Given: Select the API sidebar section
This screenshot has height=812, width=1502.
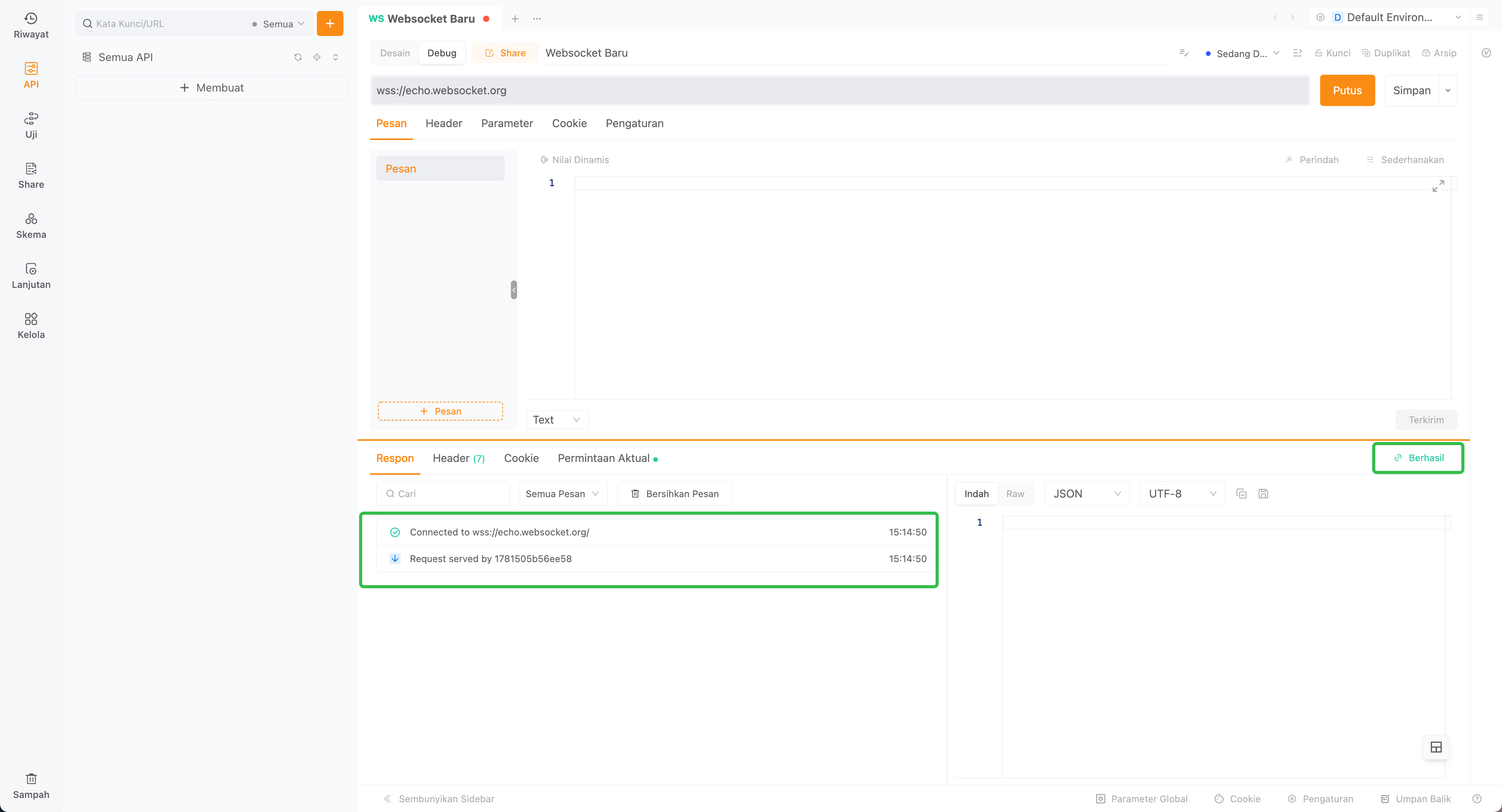Looking at the screenshot, I should (31, 76).
